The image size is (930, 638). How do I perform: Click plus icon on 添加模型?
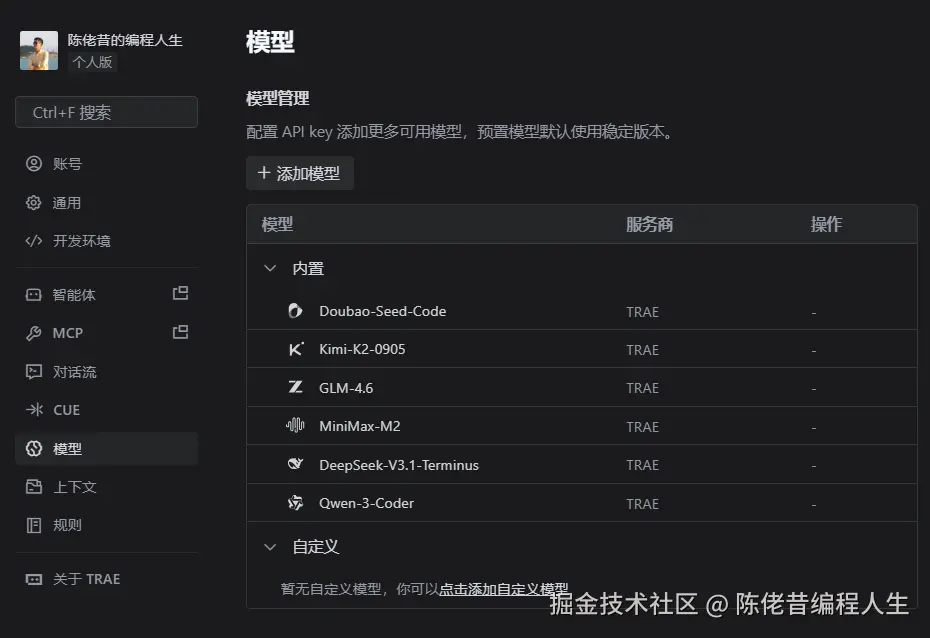tap(264, 173)
